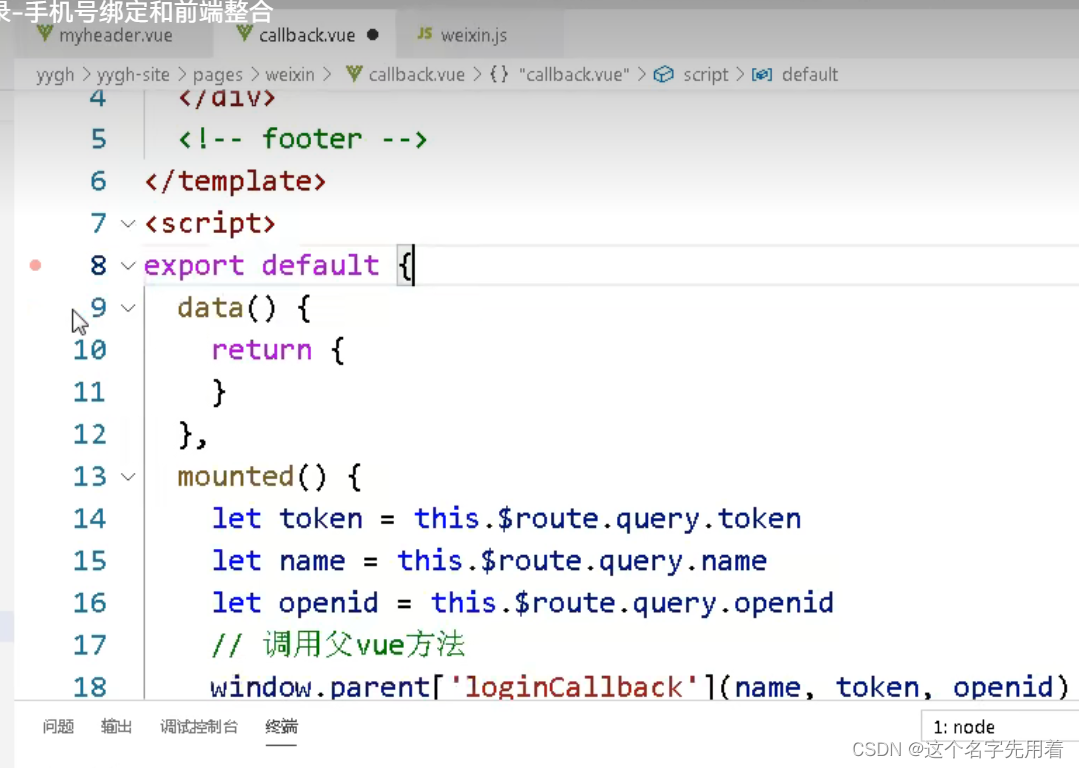This screenshot has height=768, width=1079.
Task: Click the pages breadcrumb segment
Action: coord(217,74)
